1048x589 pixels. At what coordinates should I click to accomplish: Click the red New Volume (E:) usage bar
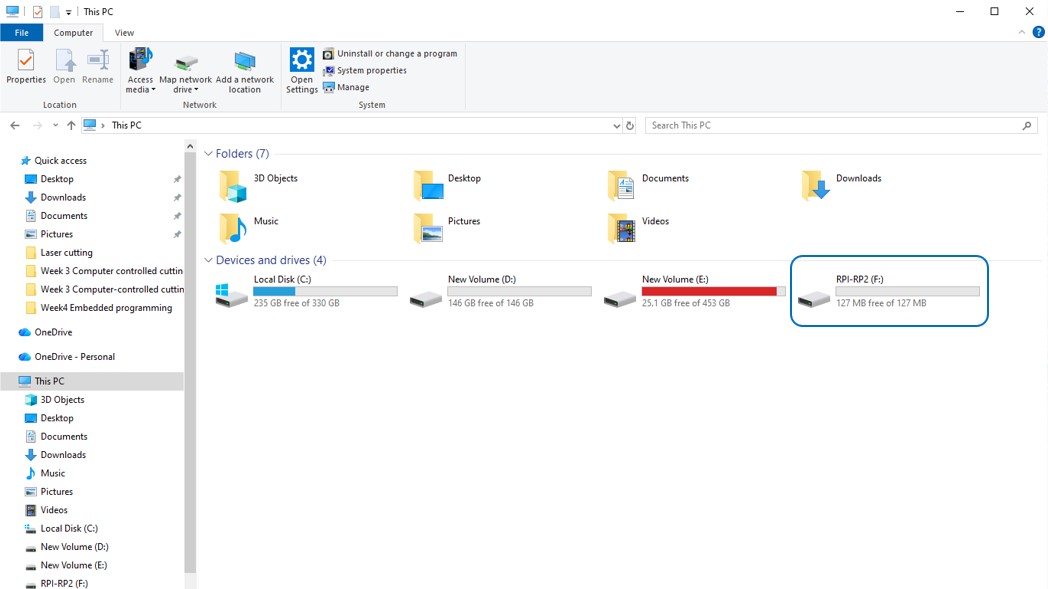tap(714, 291)
